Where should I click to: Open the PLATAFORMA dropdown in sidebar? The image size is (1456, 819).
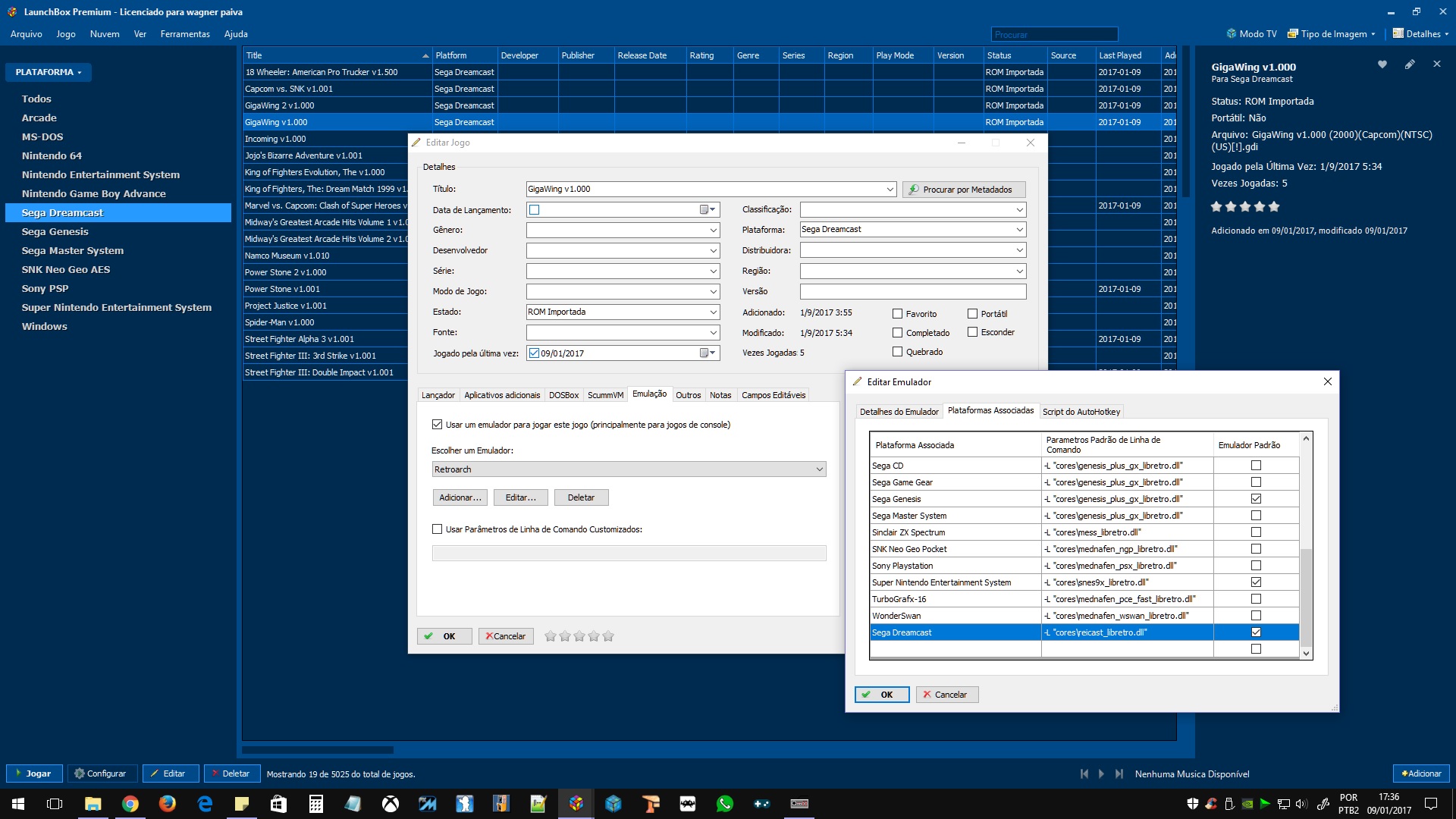49,72
